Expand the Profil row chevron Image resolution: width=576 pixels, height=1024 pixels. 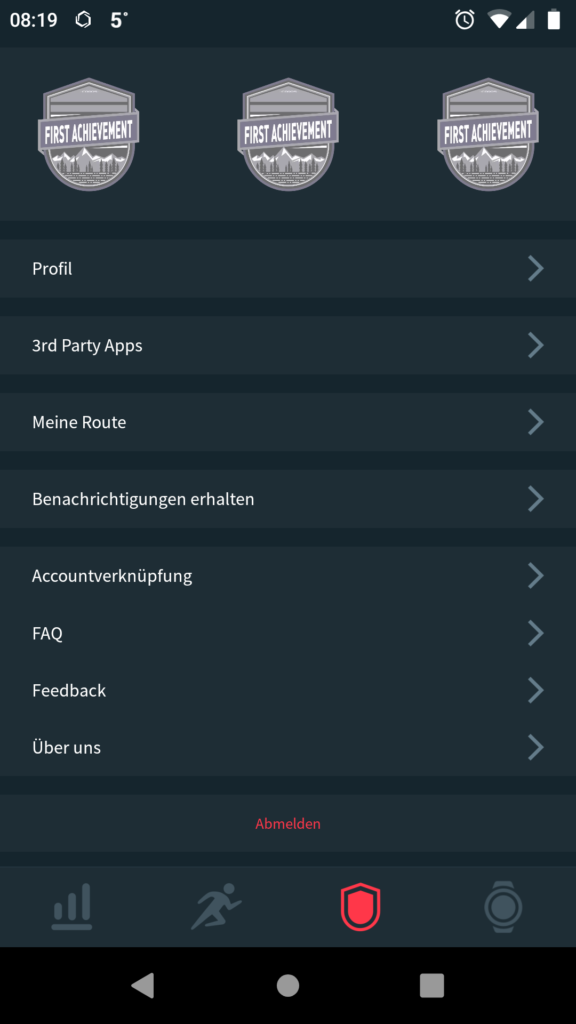point(536,268)
